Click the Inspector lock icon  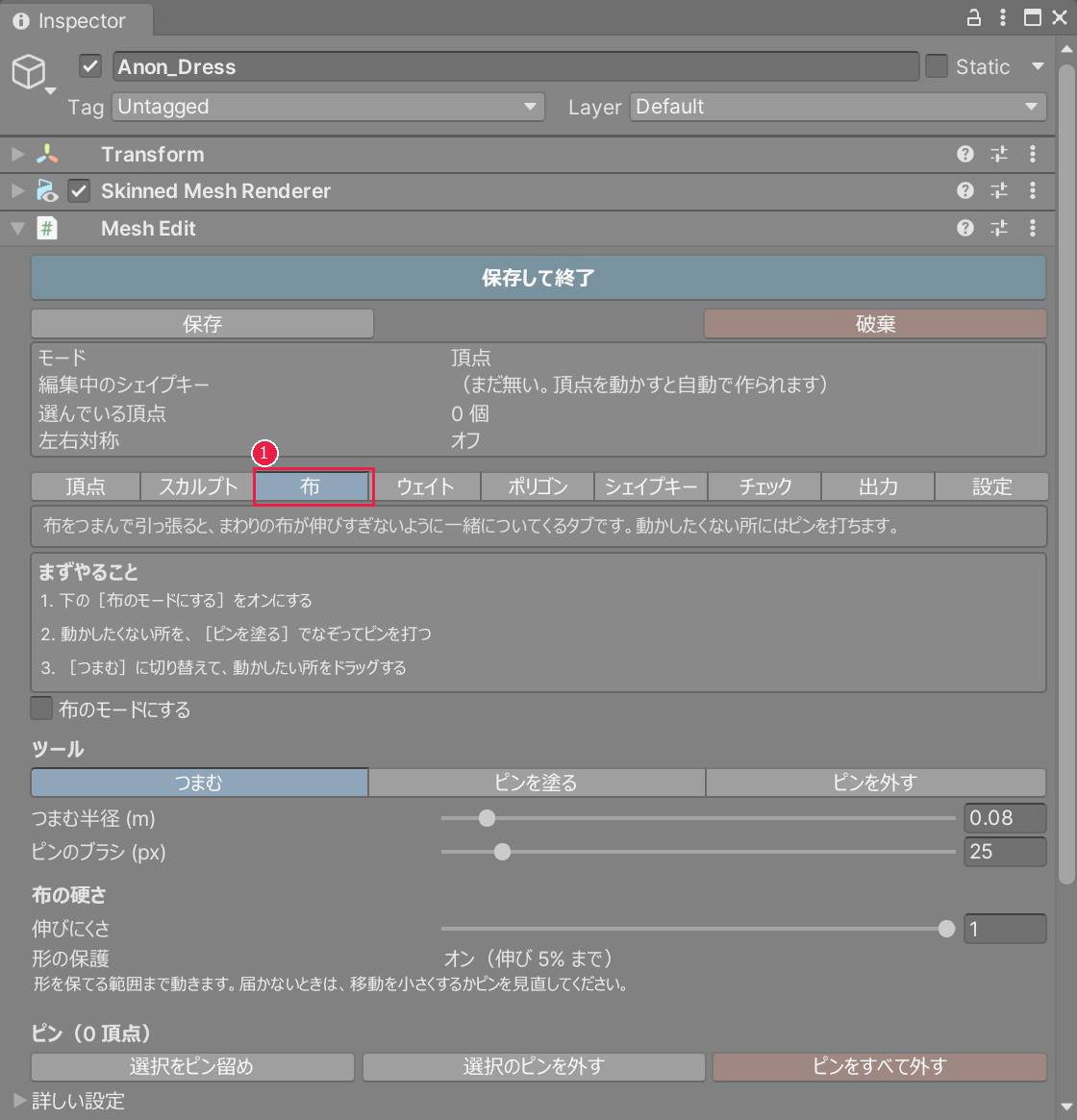coord(973,18)
